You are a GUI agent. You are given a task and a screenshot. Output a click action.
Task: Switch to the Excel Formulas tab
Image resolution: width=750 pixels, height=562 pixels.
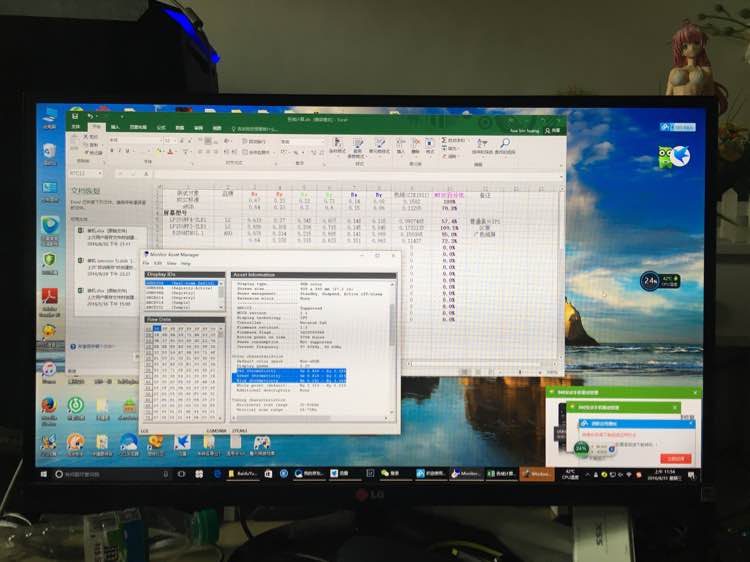(161, 128)
